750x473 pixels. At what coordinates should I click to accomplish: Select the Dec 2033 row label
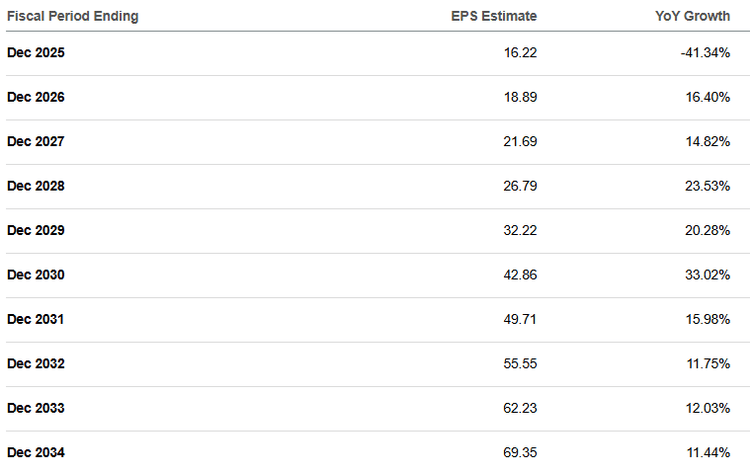click(x=36, y=408)
